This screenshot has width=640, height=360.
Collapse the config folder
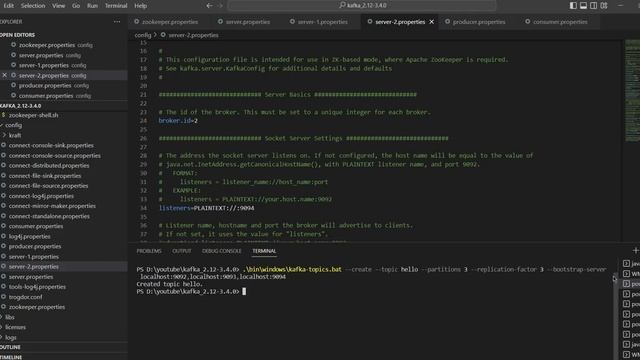(13, 125)
